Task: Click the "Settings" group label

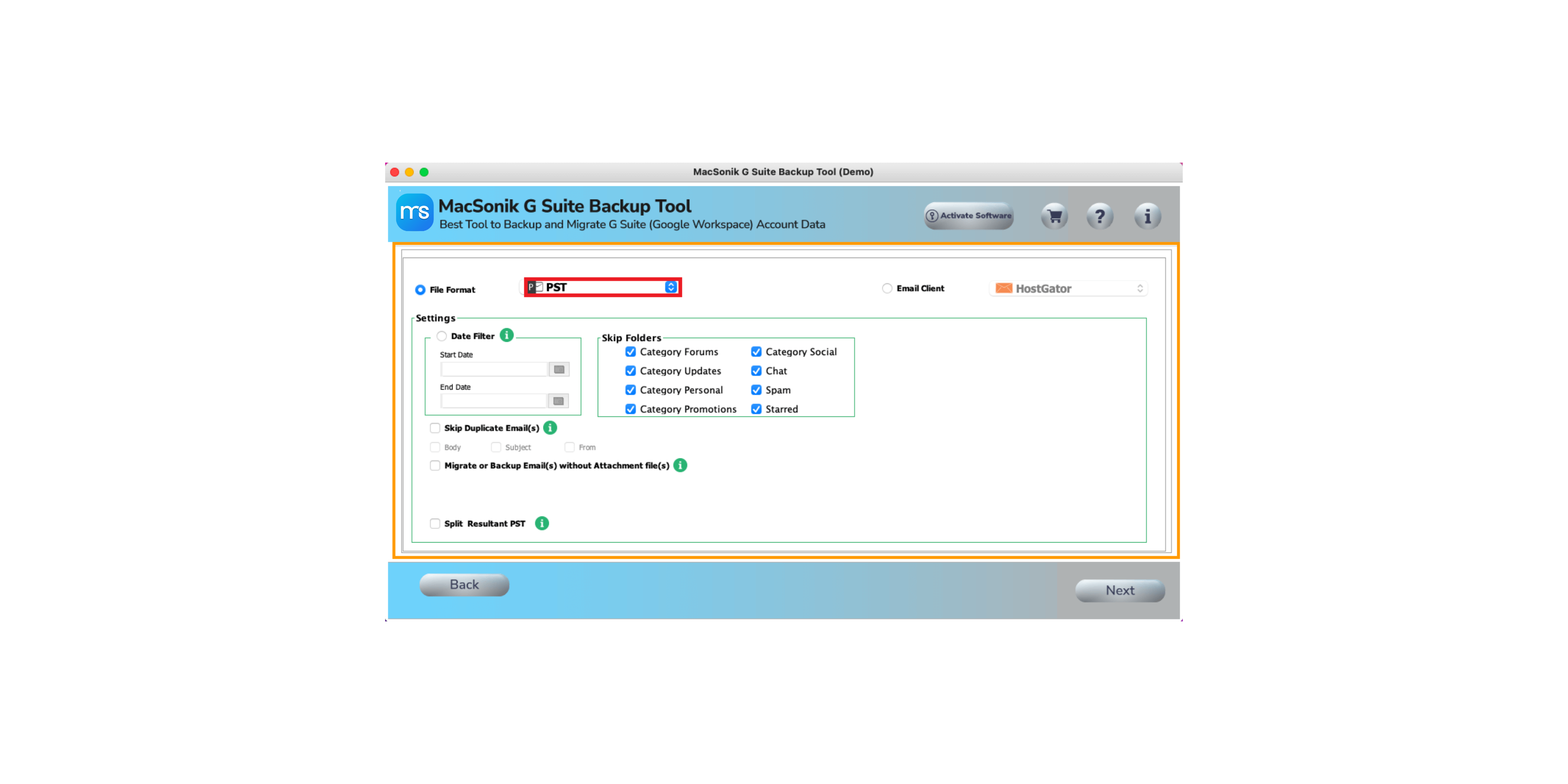Action: pyautogui.click(x=435, y=318)
